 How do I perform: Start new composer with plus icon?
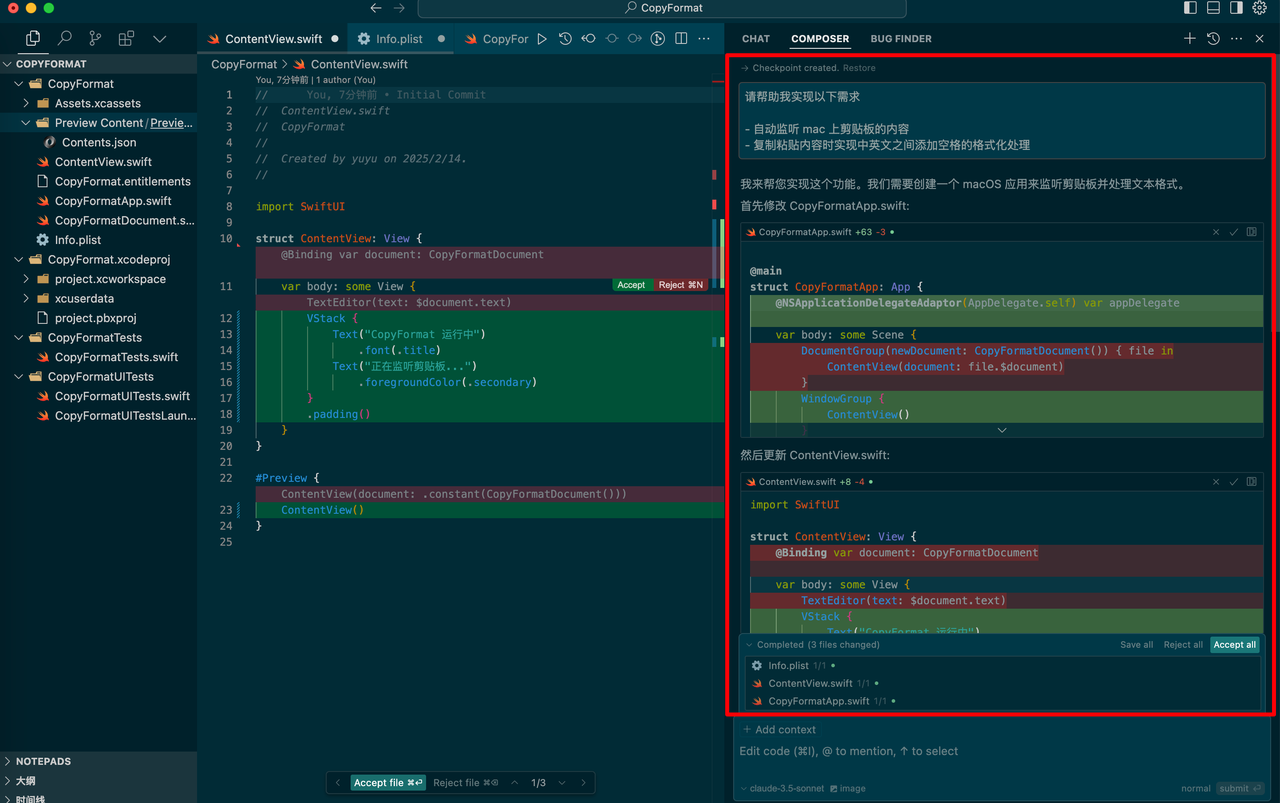(1190, 38)
